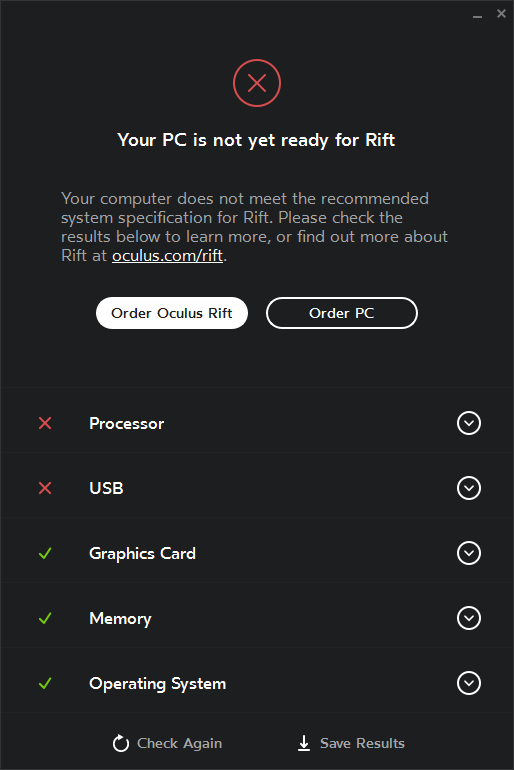Click the circular refresh icon for Check Again
Screen dimensions: 514x770
[120, 743]
